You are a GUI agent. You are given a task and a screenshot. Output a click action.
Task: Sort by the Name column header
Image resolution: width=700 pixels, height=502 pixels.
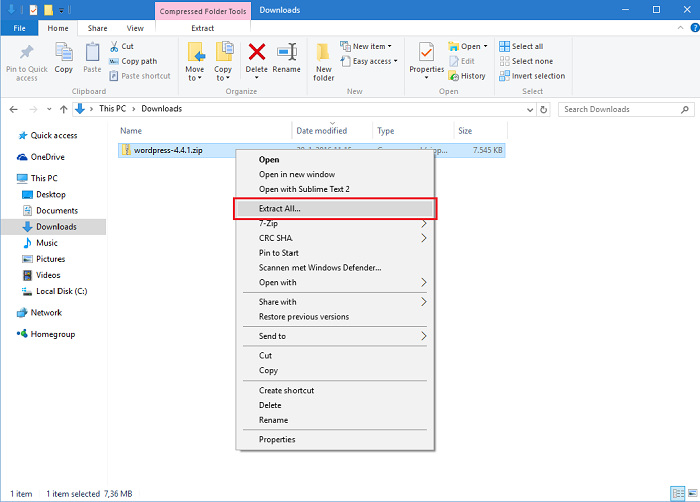point(204,130)
